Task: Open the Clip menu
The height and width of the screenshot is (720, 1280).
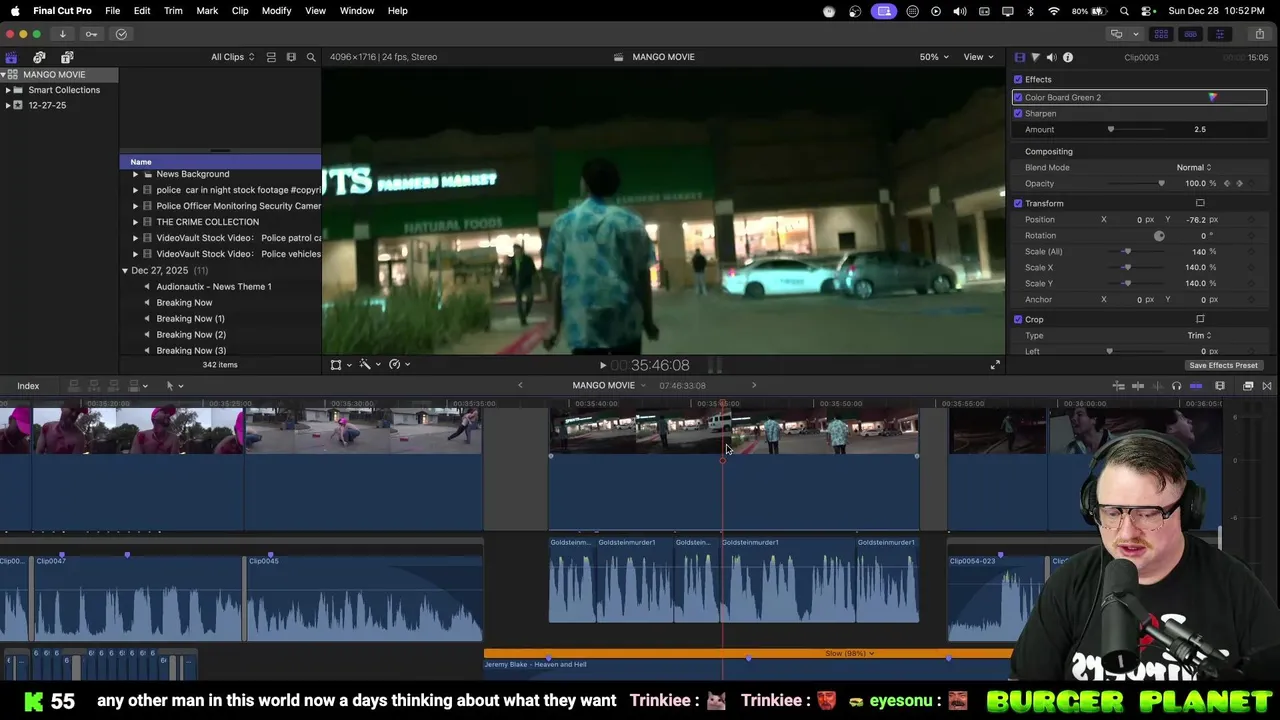Action: click(x=240, y=11)
